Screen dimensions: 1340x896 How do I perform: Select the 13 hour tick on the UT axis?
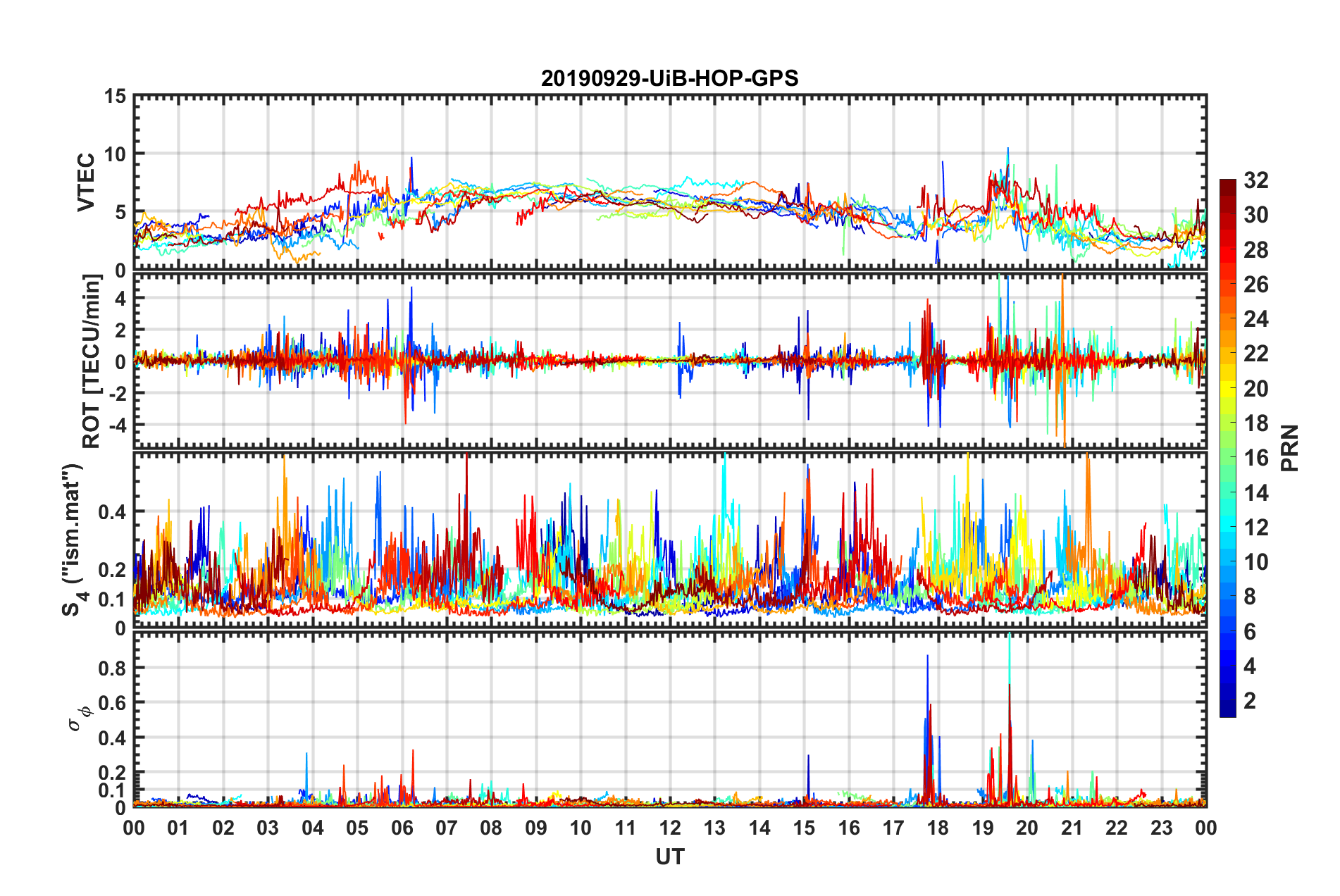(x=714, y=828)
